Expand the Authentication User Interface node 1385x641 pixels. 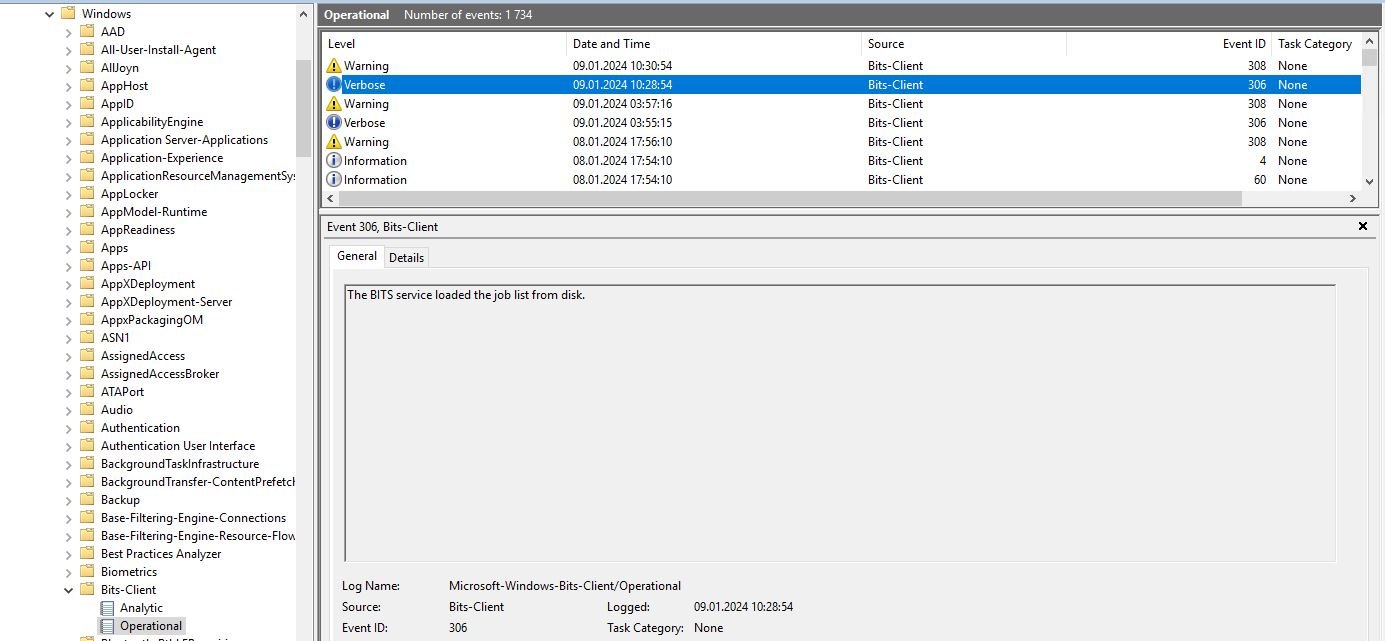pyautogui.click(x=68, y=446)
